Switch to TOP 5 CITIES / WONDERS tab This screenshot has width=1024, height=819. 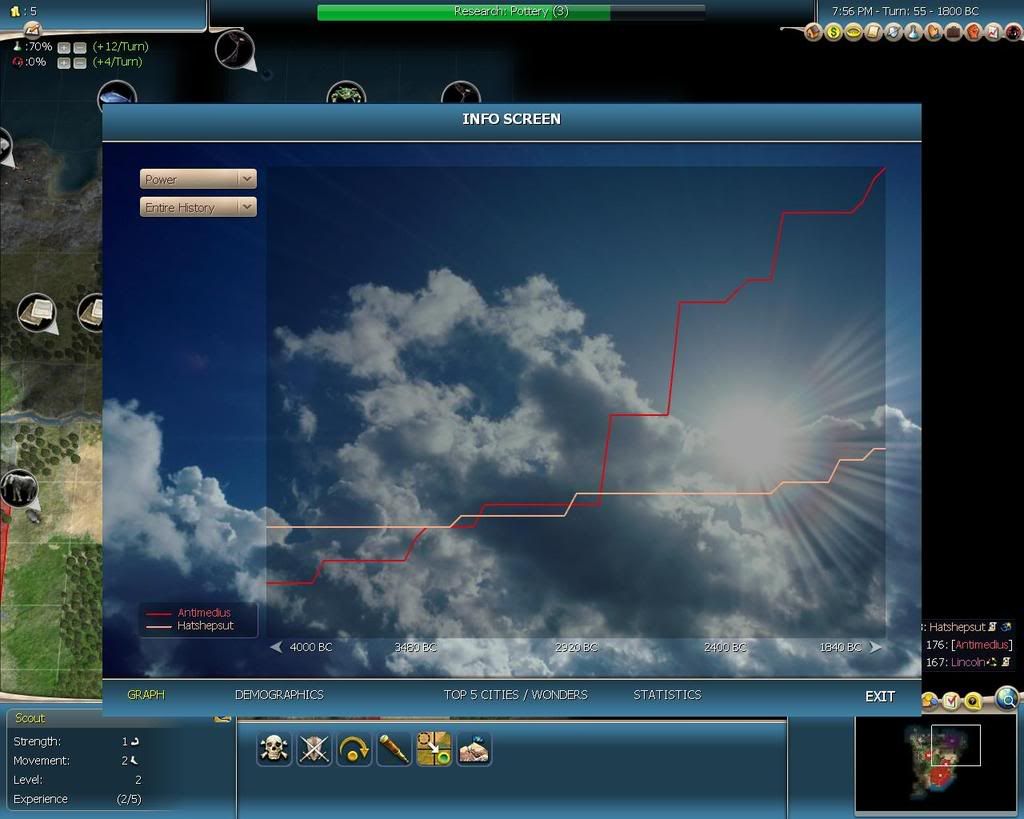(515, 695)
